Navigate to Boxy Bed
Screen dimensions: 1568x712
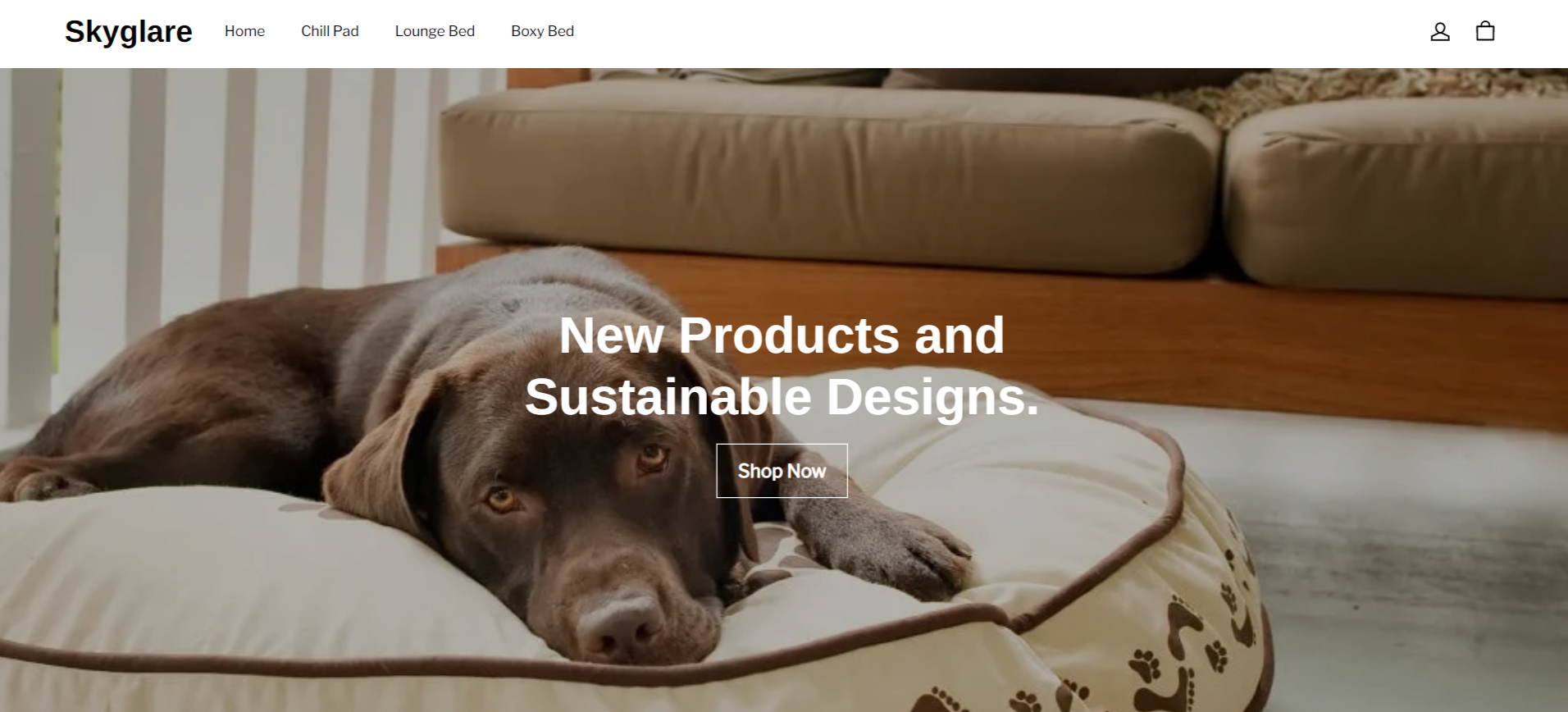pyautogui.click(x=542, y=31)
